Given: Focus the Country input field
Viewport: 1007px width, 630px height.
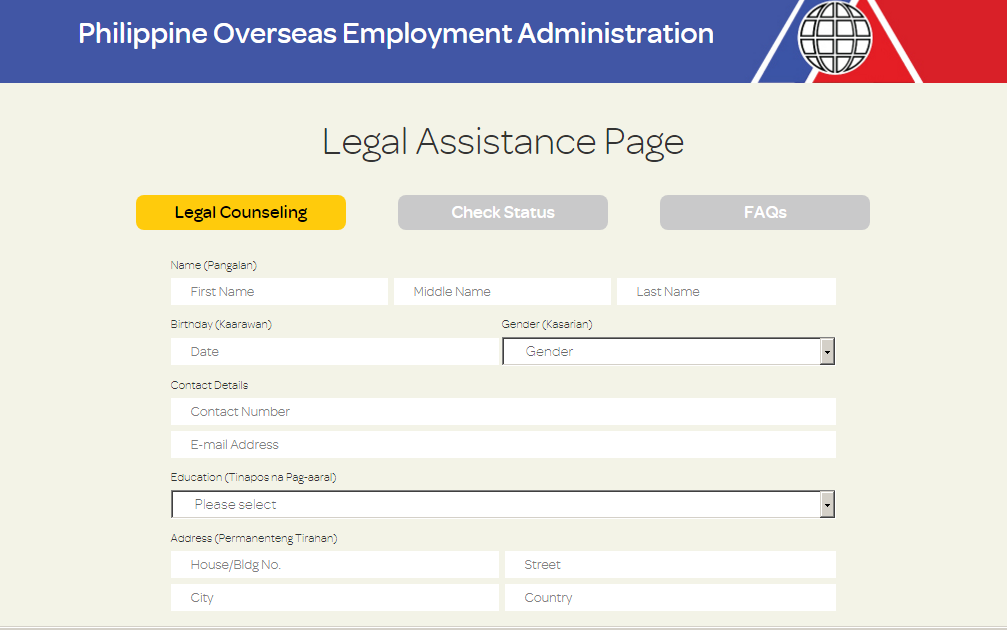Looking at the screenshot, I should [670, 597].
